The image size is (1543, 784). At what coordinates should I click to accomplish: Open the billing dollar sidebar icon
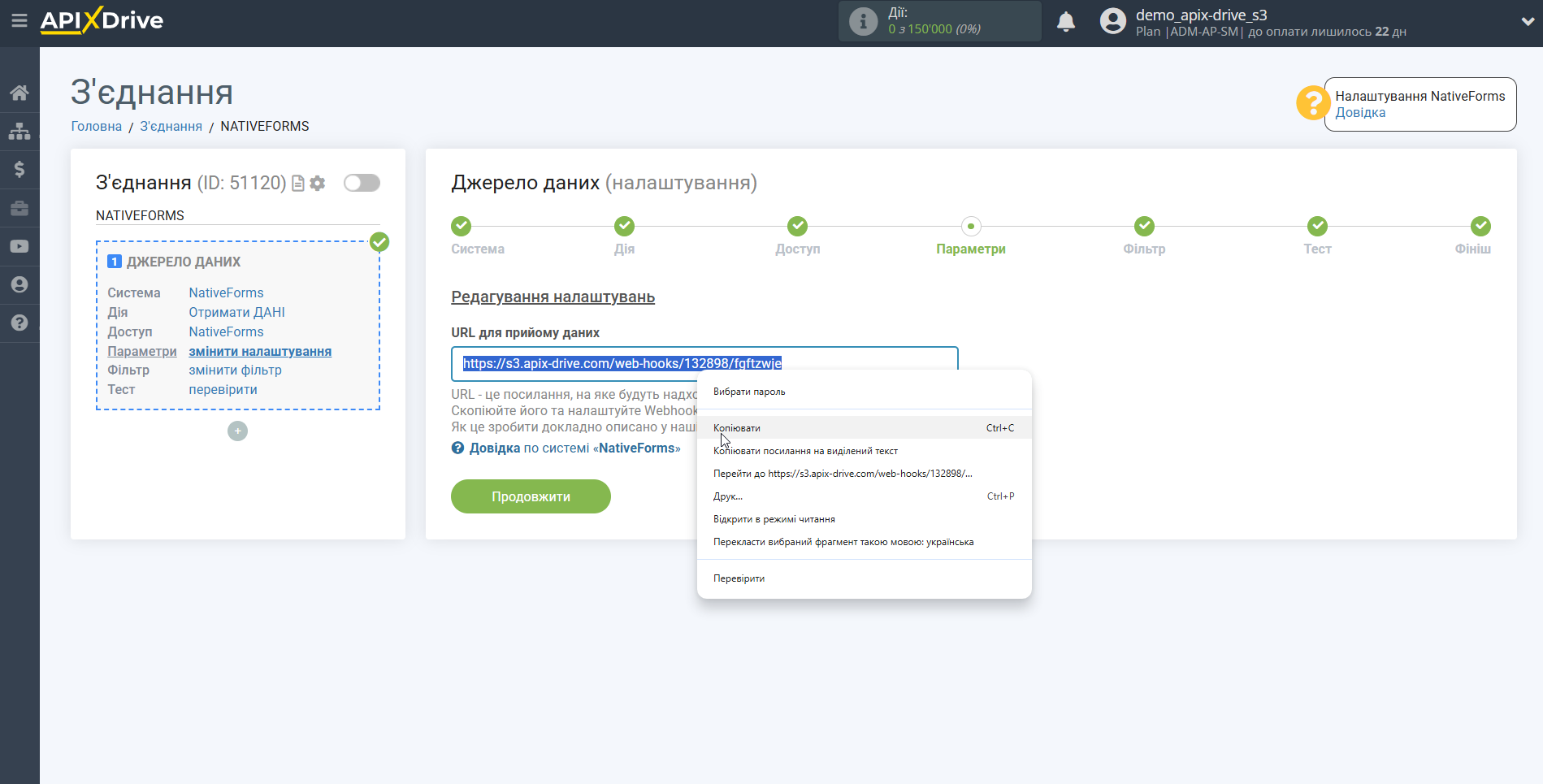(x=20, y=169)
